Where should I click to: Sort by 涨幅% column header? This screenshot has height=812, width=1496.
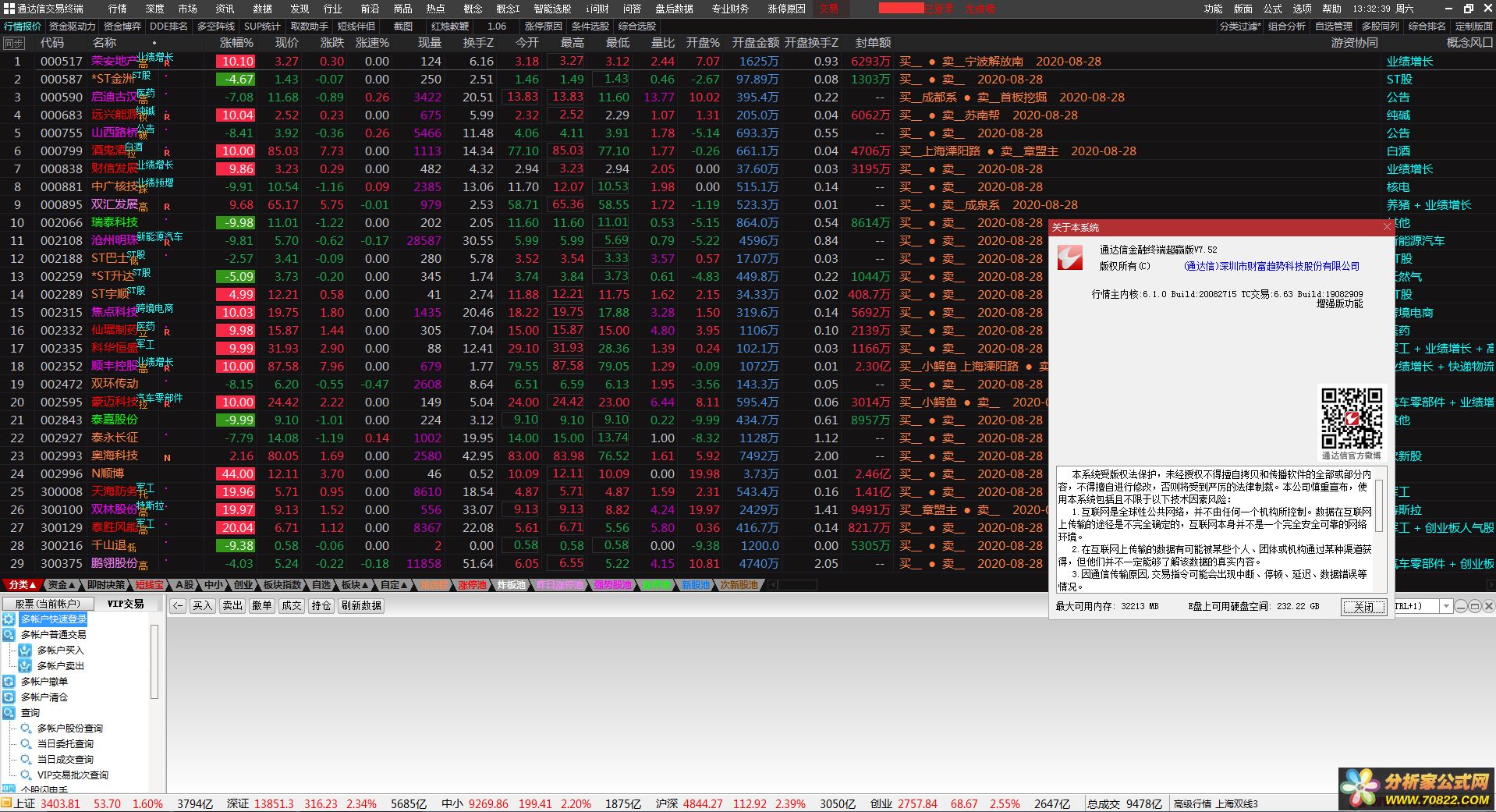(236, 43)
